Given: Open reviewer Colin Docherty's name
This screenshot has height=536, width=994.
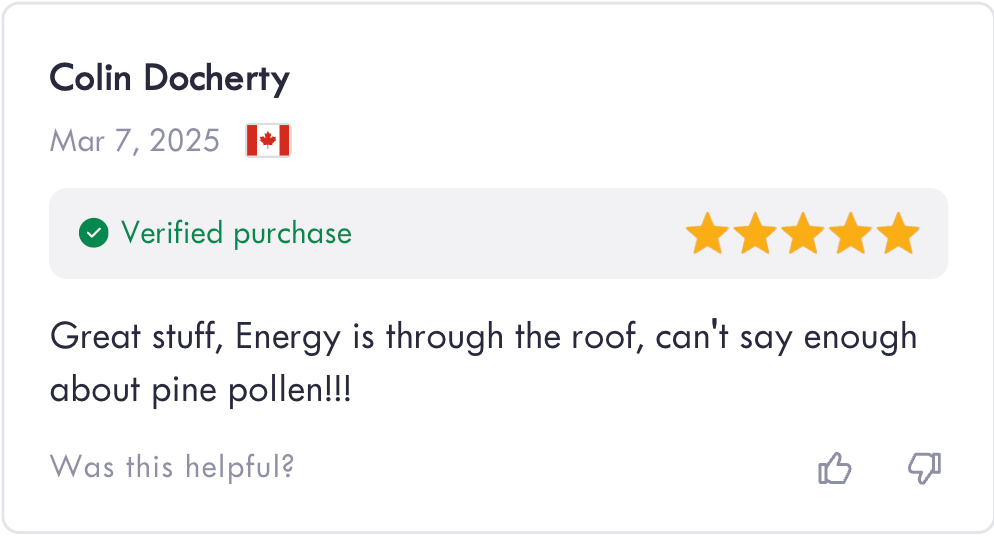Looking at the screenshot, I should pyautogui.click(x=169, y=77).
